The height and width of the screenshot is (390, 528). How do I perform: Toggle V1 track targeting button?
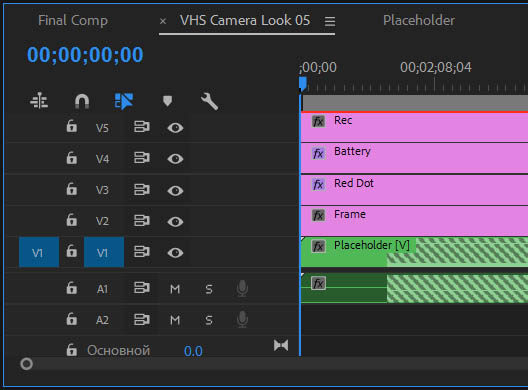coord(104,252)
